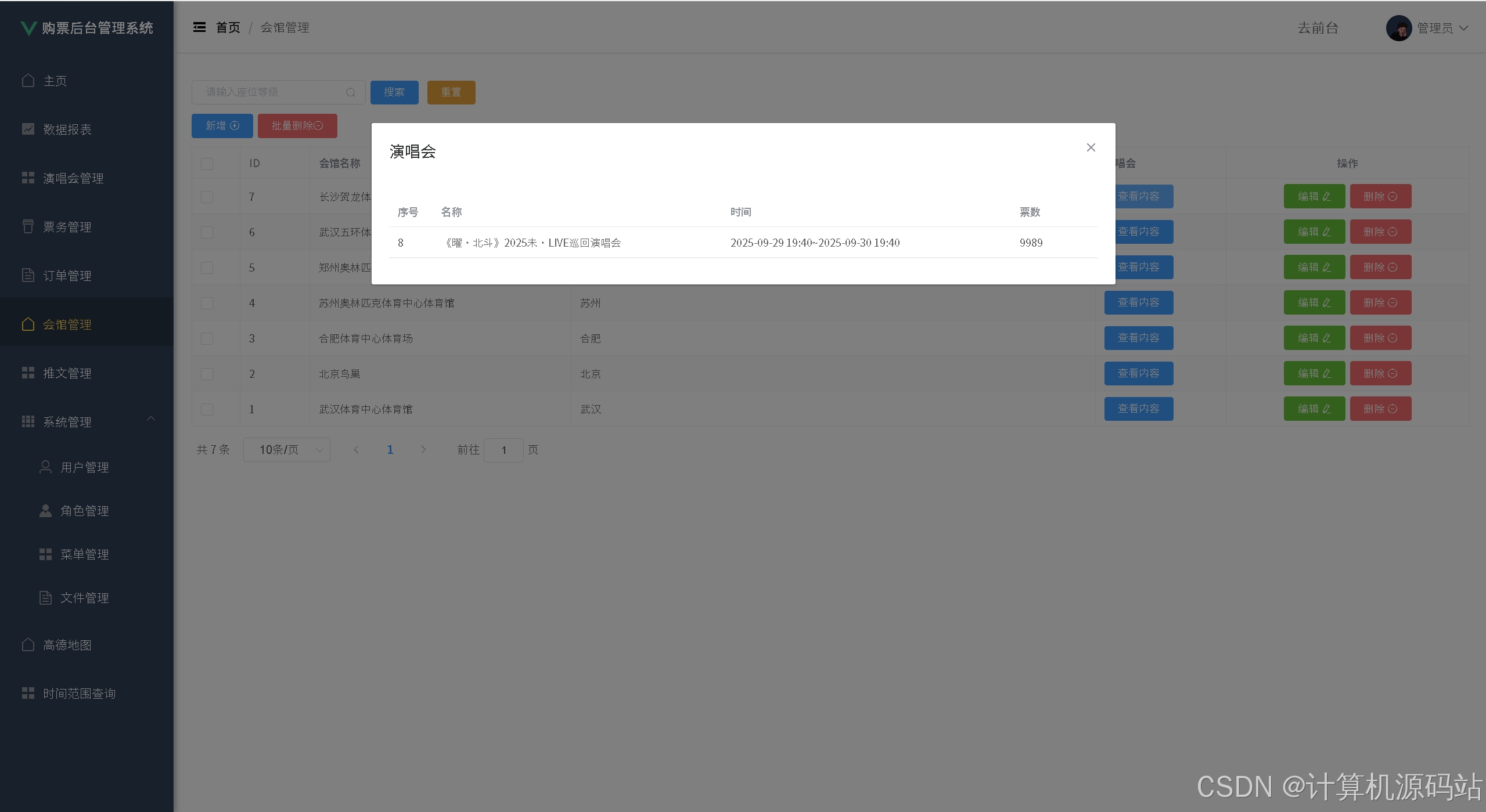Click the 订单管理 document icon

[28, 275]
